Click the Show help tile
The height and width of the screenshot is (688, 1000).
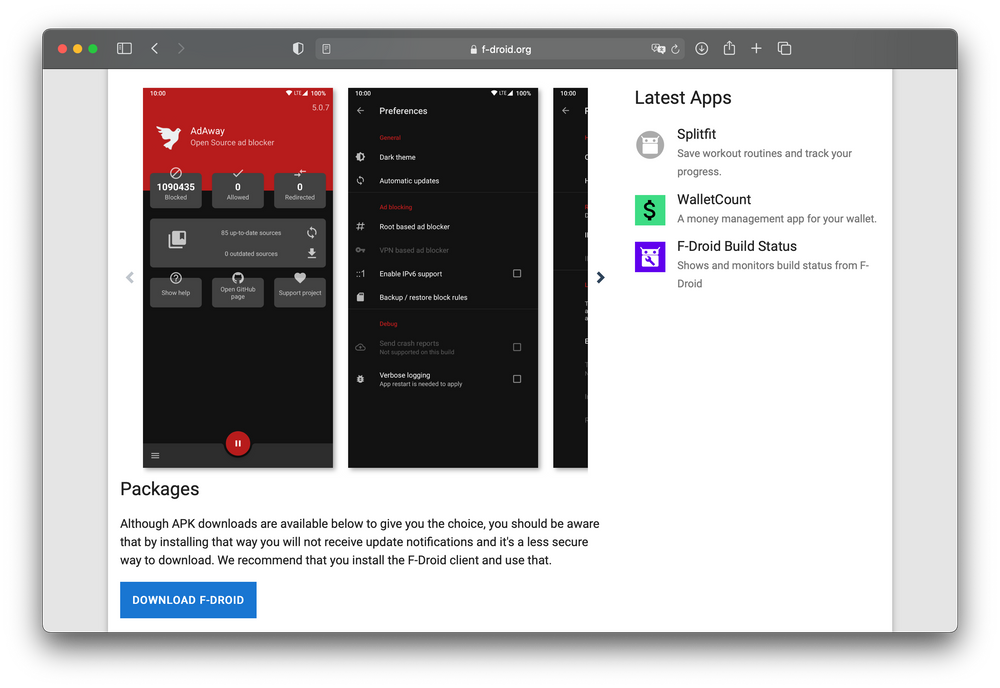point(176,292)
